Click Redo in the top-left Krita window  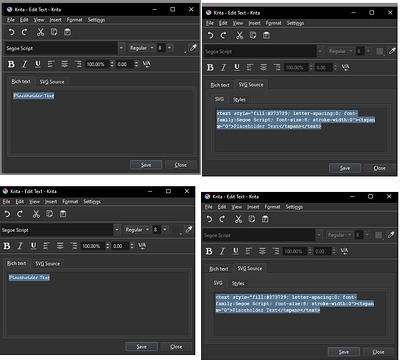click(x=24, y=32)
